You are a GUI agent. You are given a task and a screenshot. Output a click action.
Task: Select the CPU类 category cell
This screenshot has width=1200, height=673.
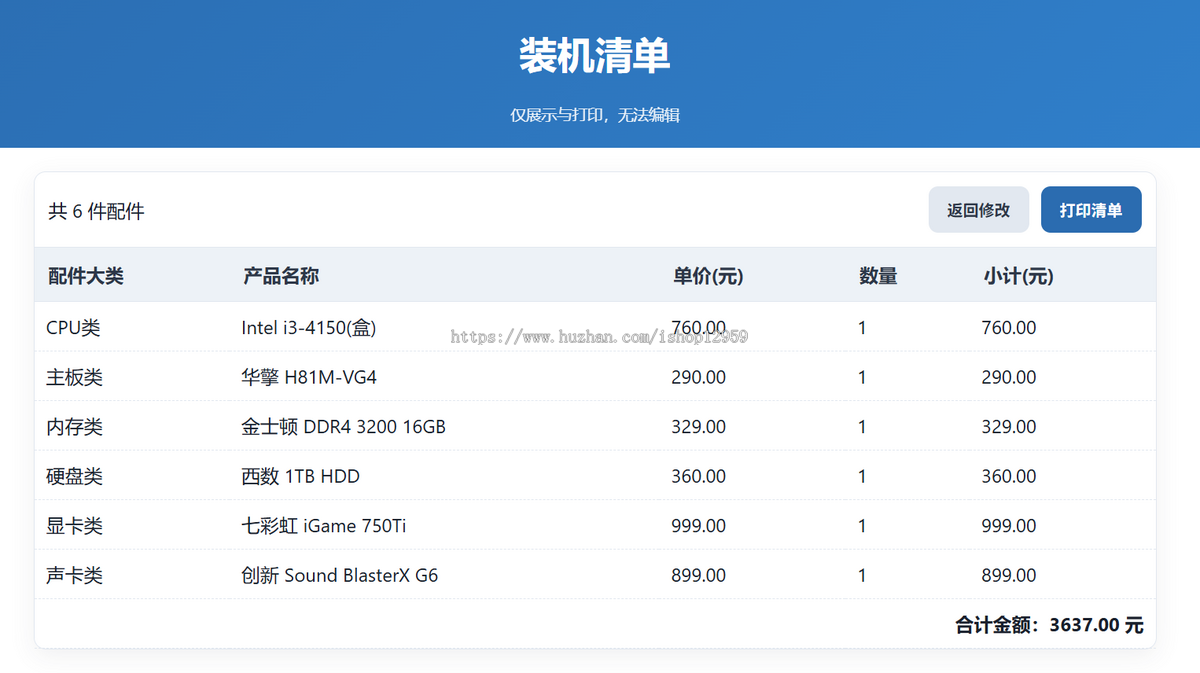point(73,327)
